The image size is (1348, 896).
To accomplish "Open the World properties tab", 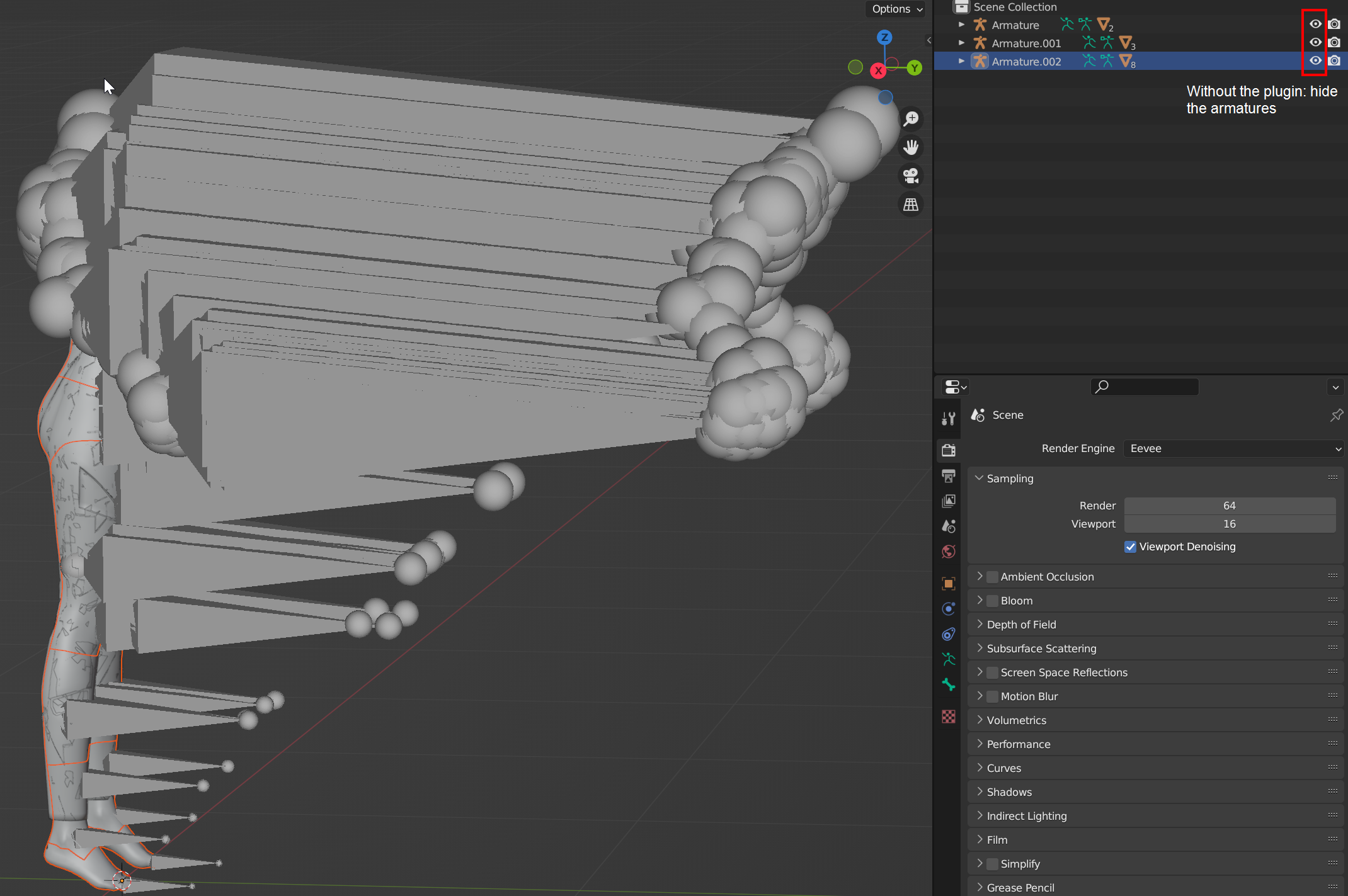I will coord(949,552).
